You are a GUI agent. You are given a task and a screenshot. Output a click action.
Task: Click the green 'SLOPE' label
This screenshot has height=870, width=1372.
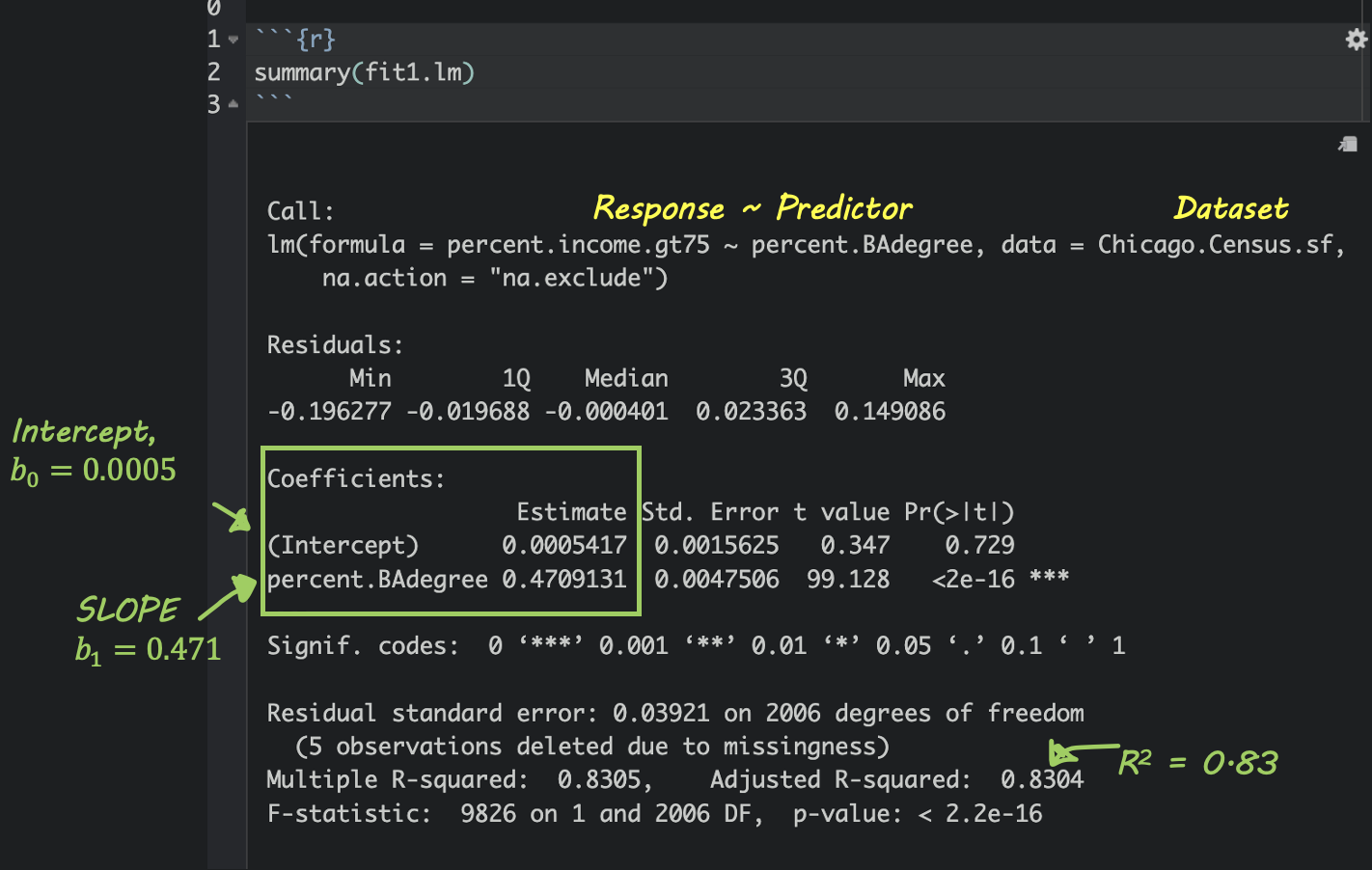tap(127, 610)
